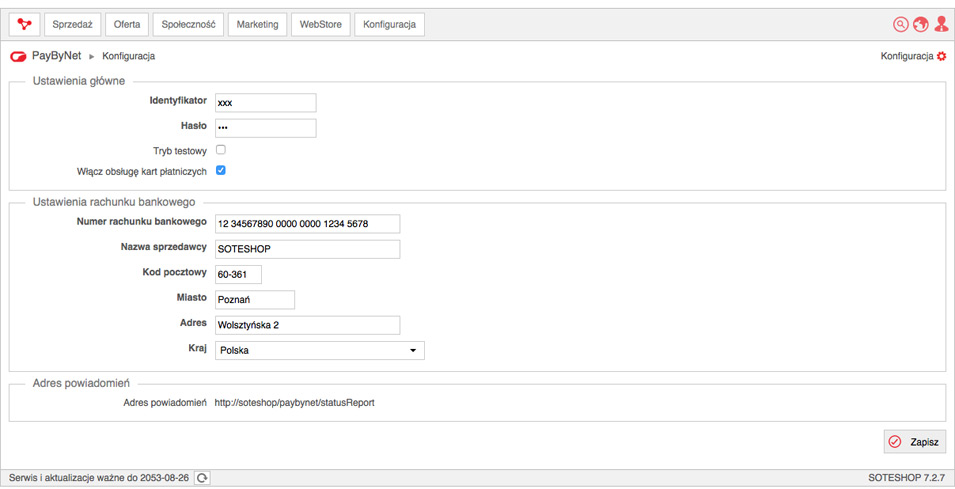Screen dimensions: 955x489
Task: Open the WebStore menu
Action: pyautogui.click(x=320, y=24)
